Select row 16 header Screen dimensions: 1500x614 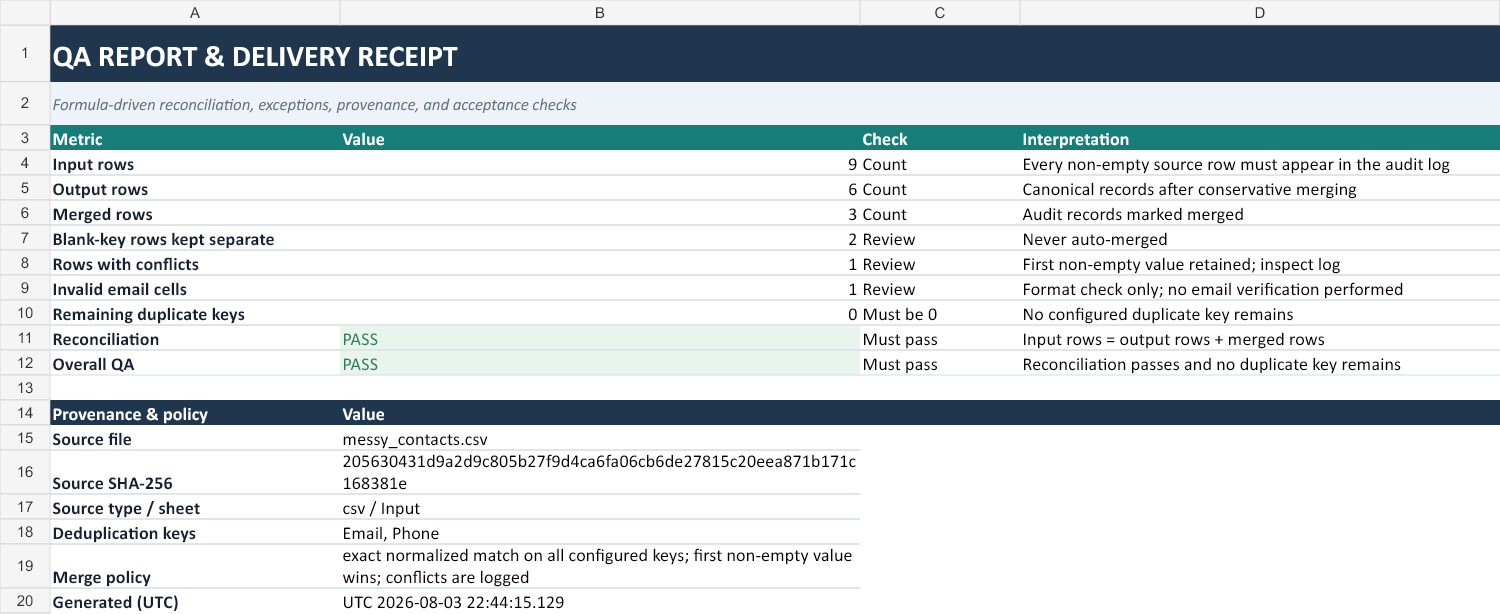click(24, 472)
